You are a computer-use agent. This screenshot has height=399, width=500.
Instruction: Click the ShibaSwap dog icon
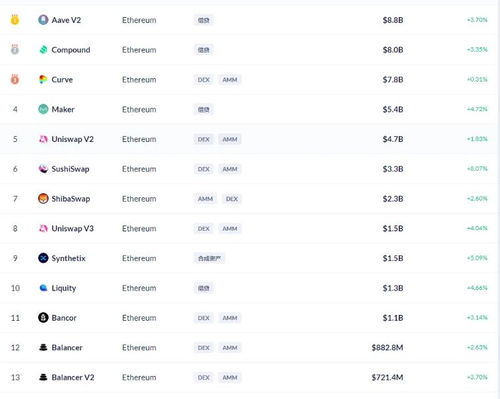pos(43,199)
